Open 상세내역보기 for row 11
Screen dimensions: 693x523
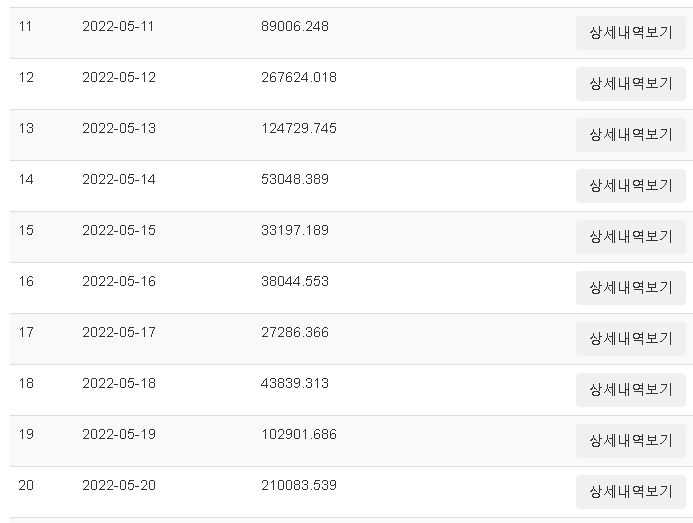click(631, 33)
